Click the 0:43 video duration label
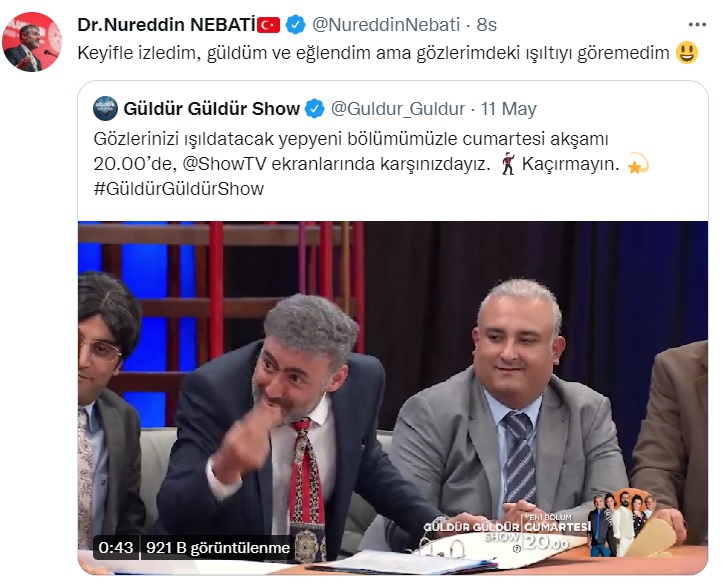This screenshot has height=587, width=721. point(116,547)
